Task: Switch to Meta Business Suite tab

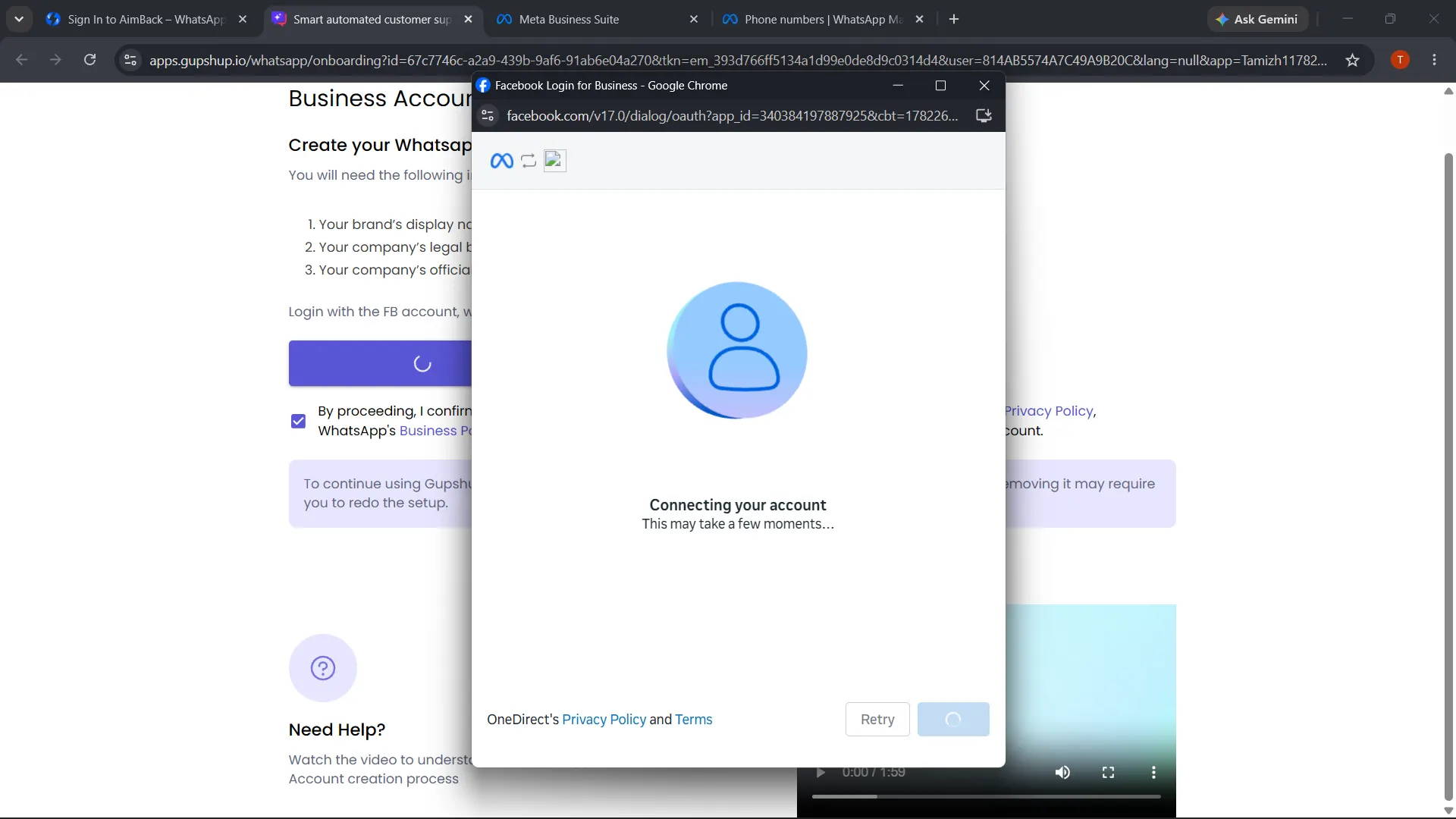Action: point(598,19)
